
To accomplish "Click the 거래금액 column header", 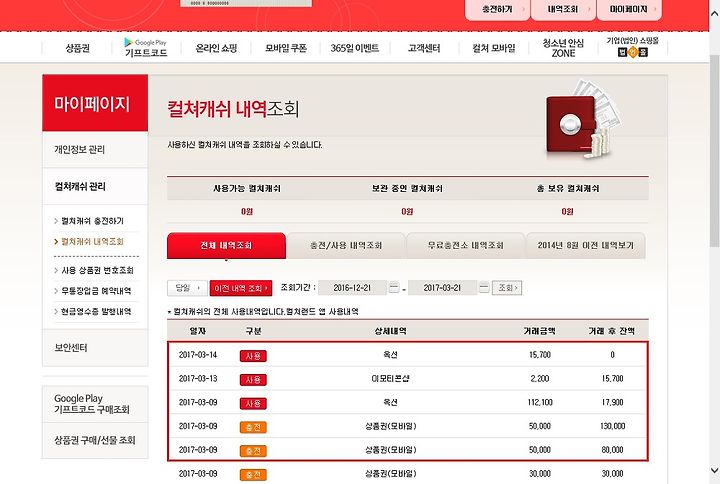I will pos(540,331).
